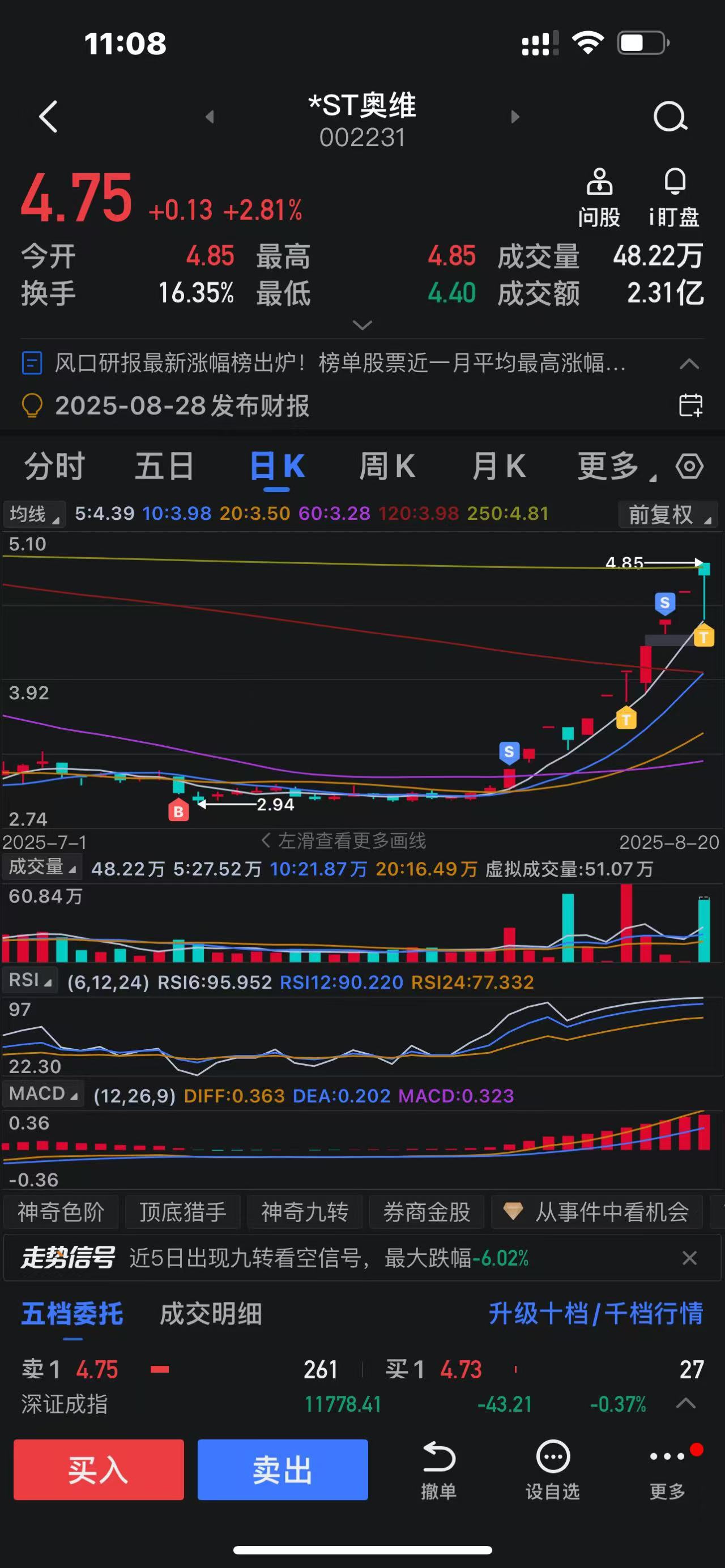Tap the 左滑查看更多画线 hint
Viewport: 725px width, 1568px height.
[x=344, y=840]
